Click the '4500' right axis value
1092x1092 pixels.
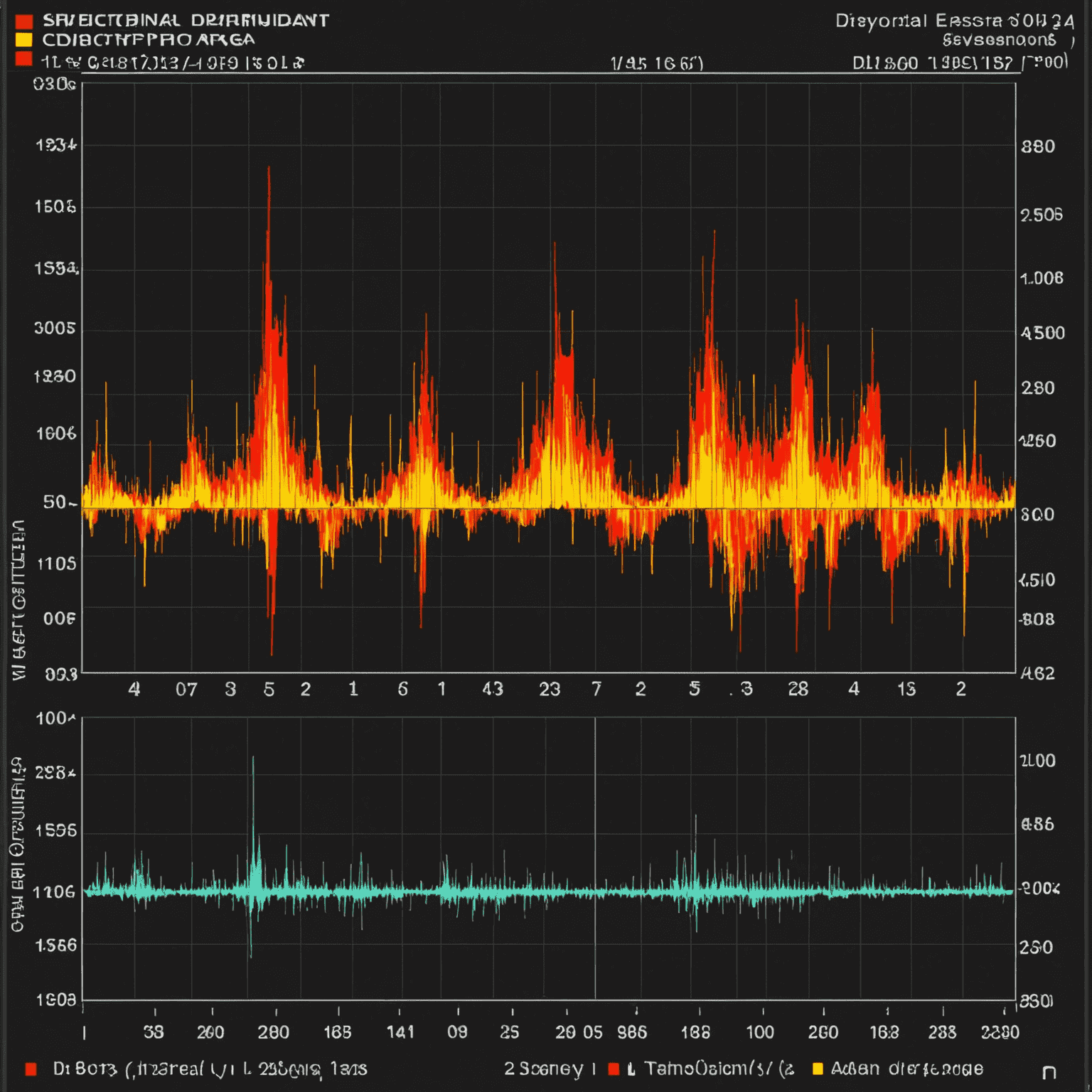click(x=1043, y=333)
